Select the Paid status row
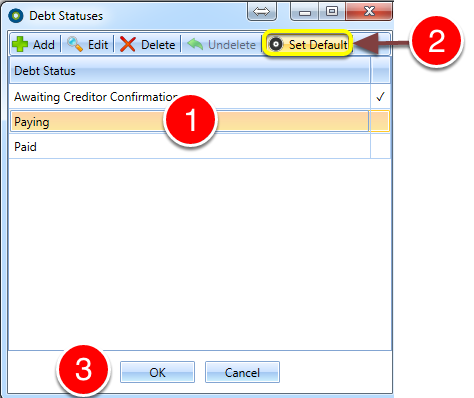The image size is (474, 398). 200,147
